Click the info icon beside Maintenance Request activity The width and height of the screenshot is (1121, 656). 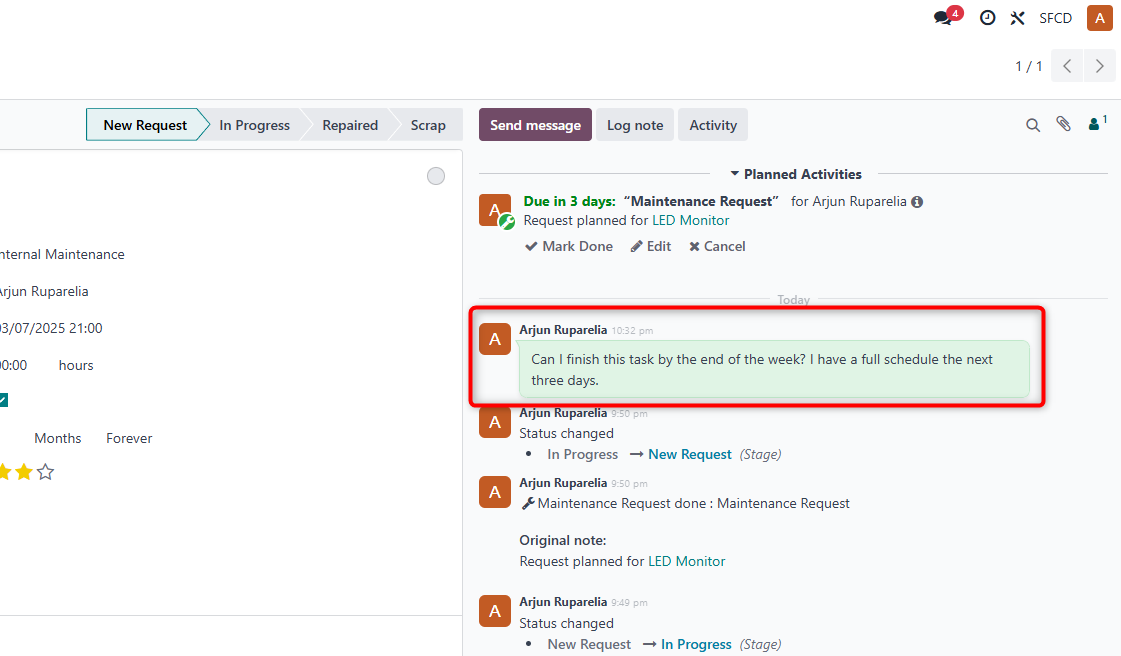click(x=917, y=201)
